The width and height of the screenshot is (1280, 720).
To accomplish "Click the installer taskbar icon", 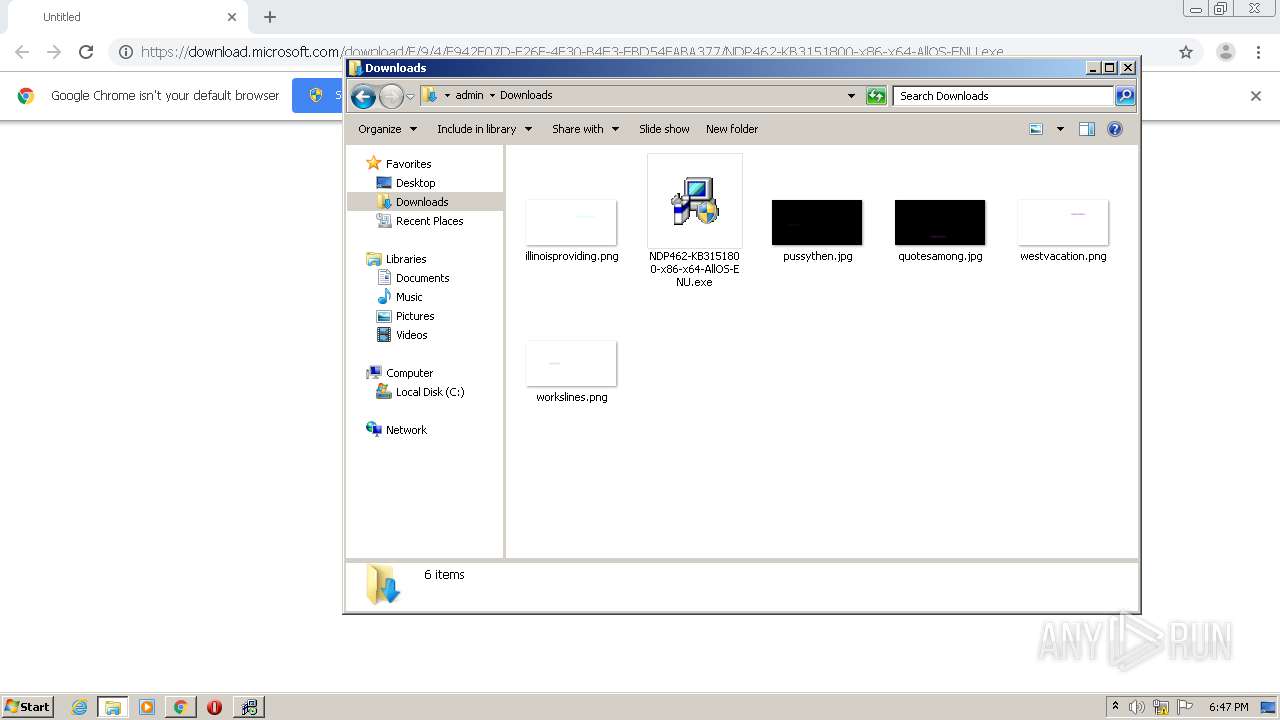I will click(x=248, y=707).
